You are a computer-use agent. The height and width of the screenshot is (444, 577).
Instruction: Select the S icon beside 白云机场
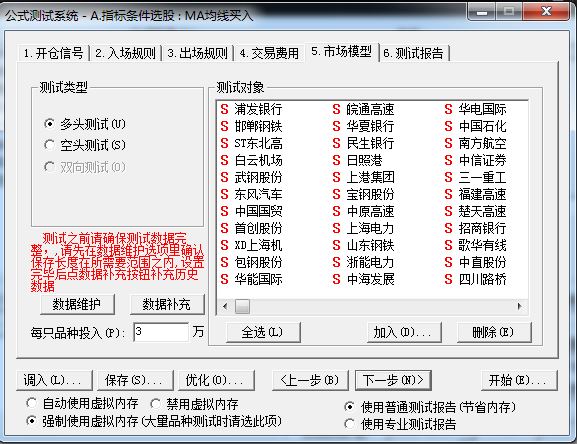click(x=224, y=160)
